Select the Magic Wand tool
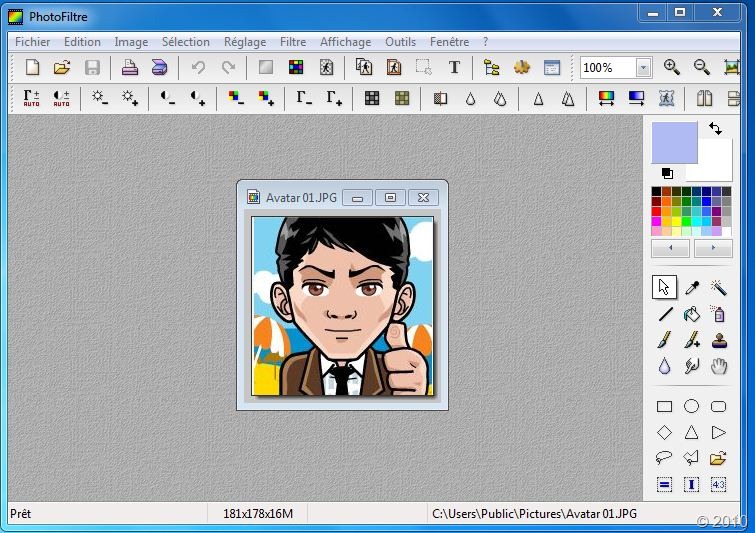This screenshot has width=755, height=533. (718, 287)
